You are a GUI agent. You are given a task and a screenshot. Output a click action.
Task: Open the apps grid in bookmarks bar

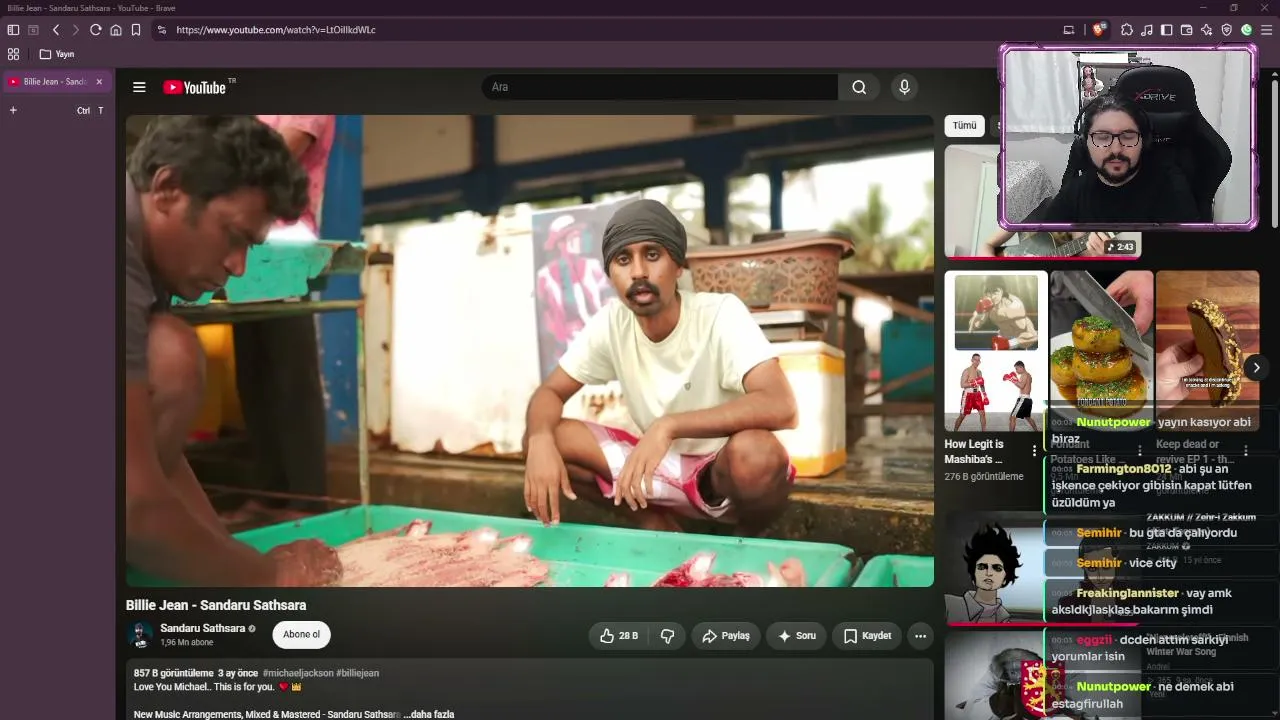point(13,54)
